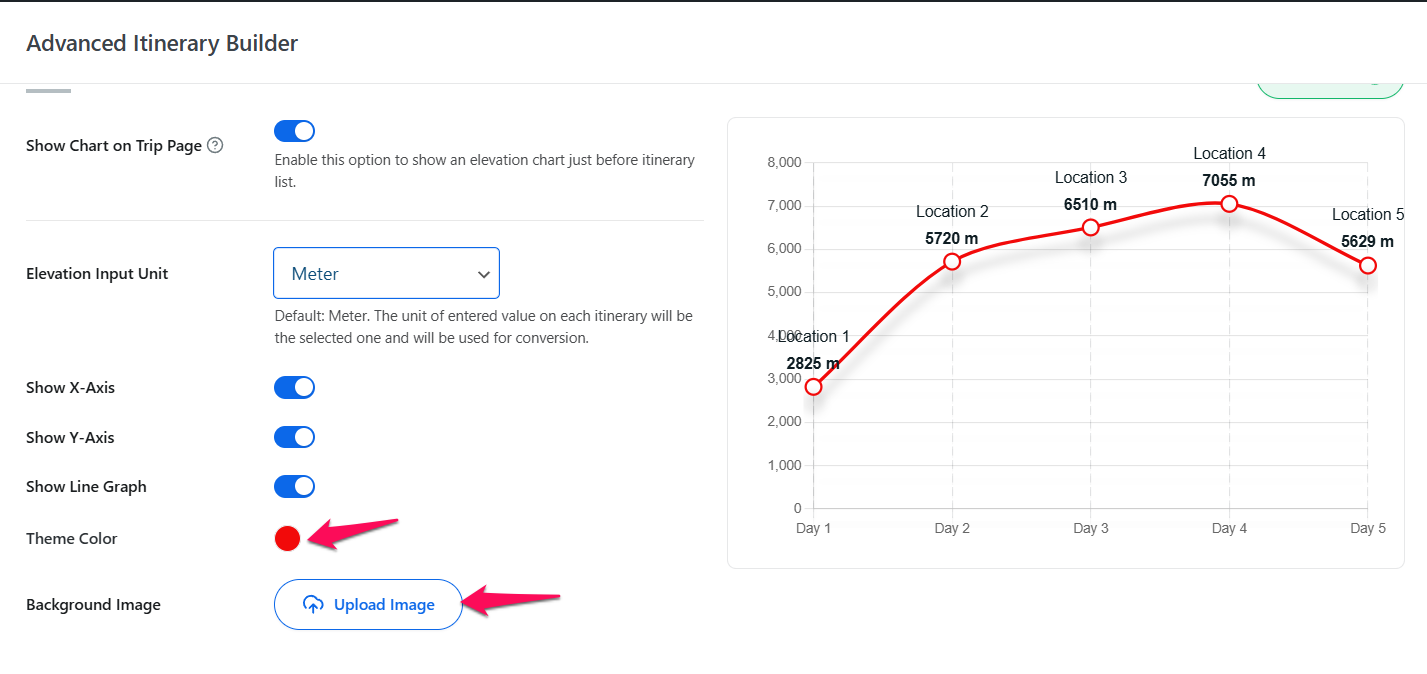Click the Location 1 data point marker

pos(813,387)
